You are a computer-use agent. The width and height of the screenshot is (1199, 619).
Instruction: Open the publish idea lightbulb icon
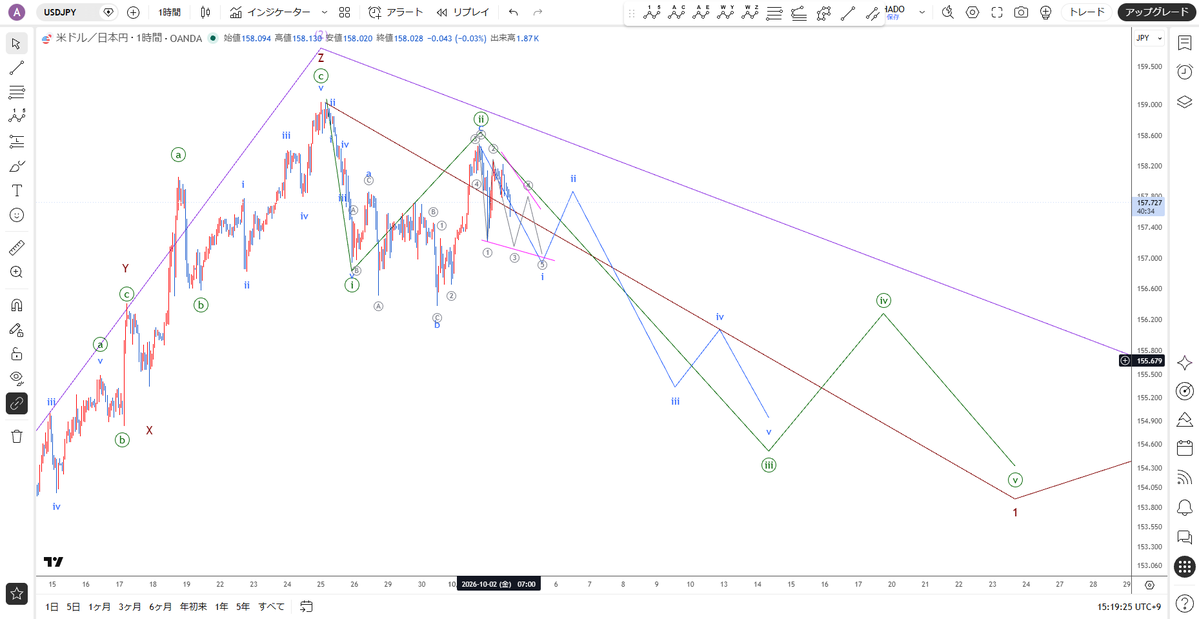click(1045, 12)
